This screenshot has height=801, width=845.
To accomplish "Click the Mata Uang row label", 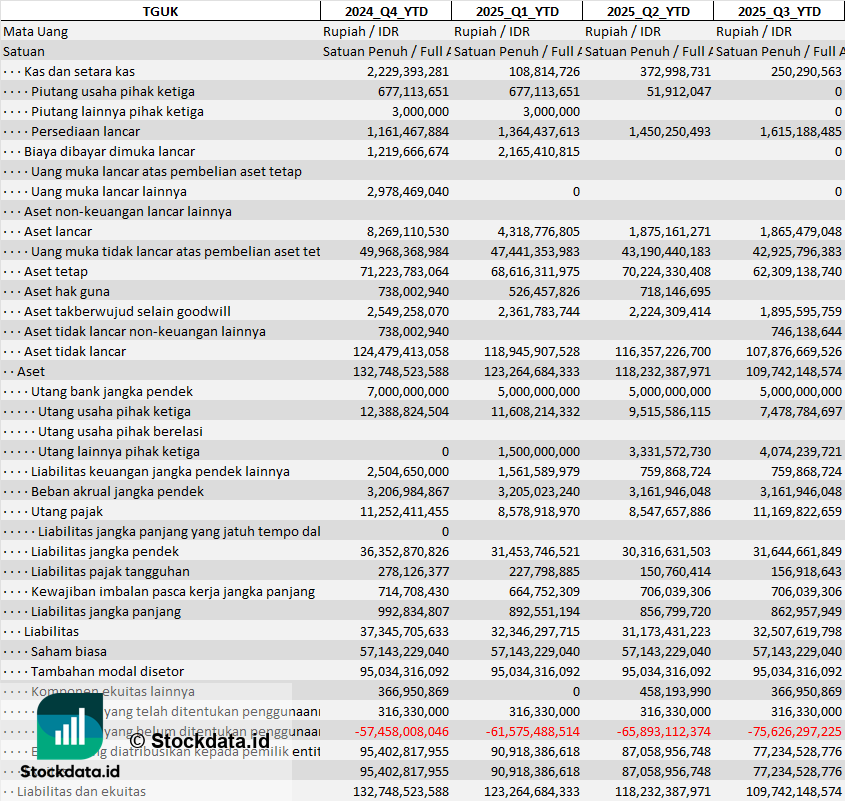I will point(36,31).
